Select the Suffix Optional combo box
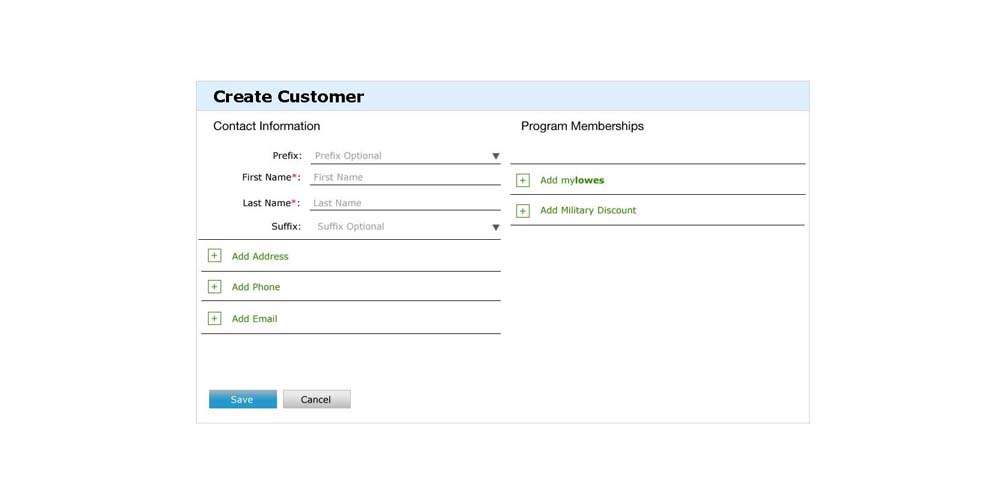Screen dimensions: 1000x500 coord(405,227)
